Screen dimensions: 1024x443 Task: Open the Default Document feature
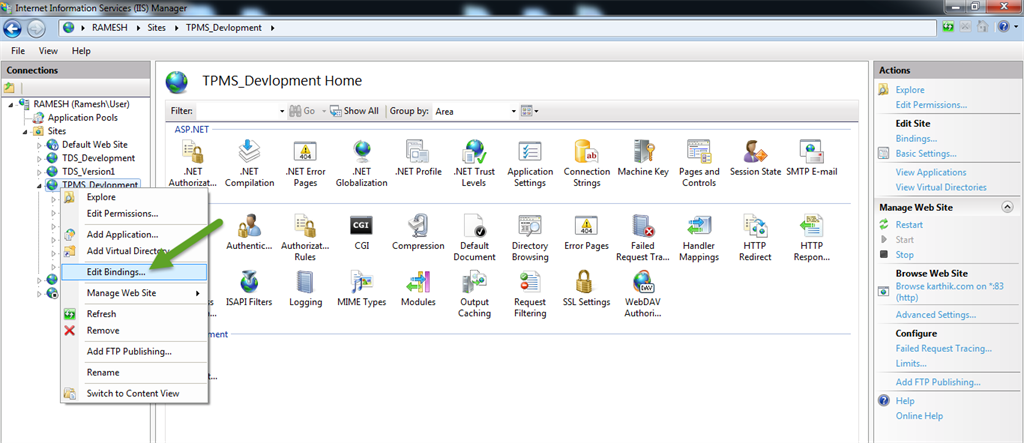pos(474,238)
